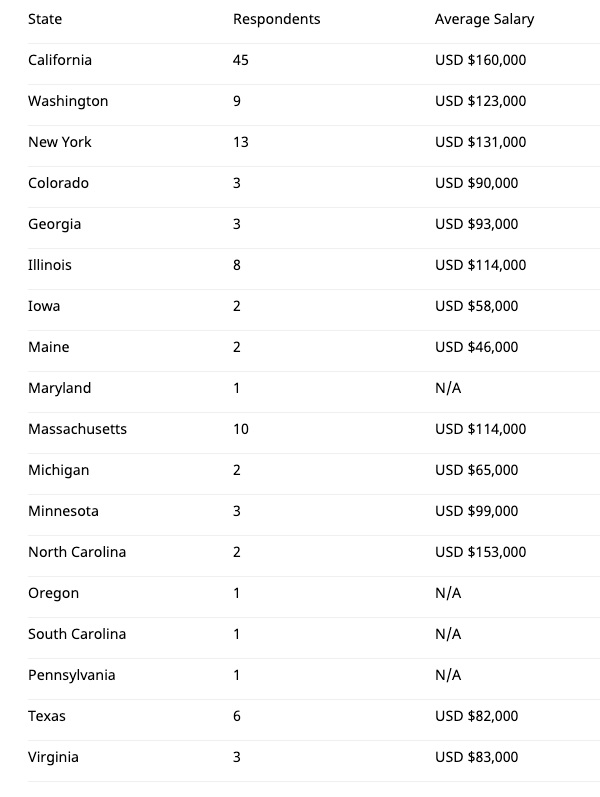Select the Illinois state name

pyautogui.click(x=50, y=265)
